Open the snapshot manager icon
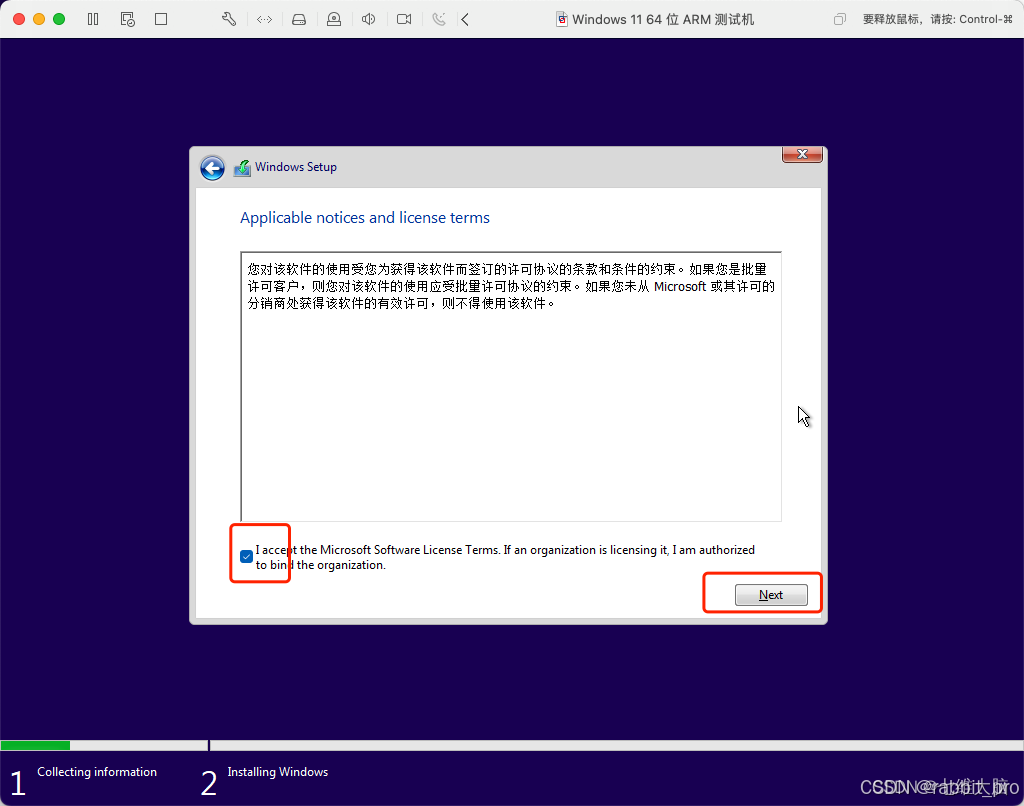The image size is (1024, 806). 127,19
